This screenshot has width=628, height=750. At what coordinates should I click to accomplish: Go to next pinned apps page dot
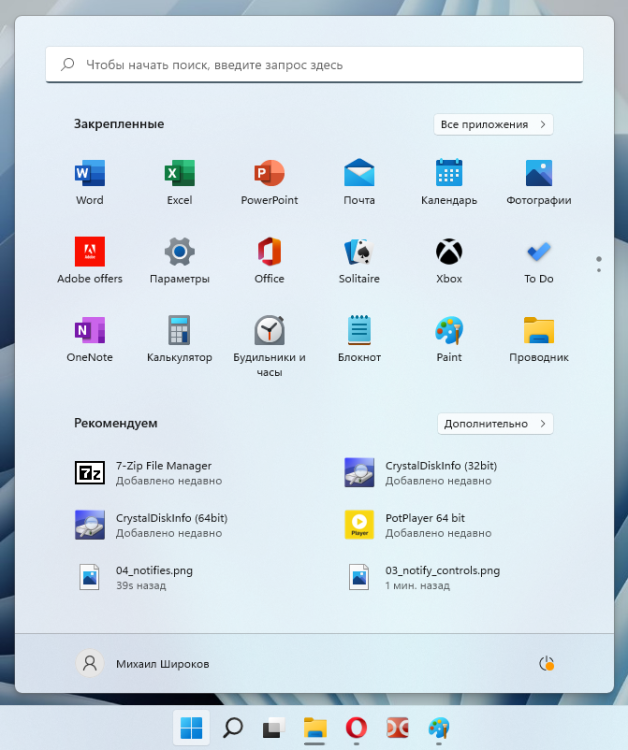(x=599, y=270)
